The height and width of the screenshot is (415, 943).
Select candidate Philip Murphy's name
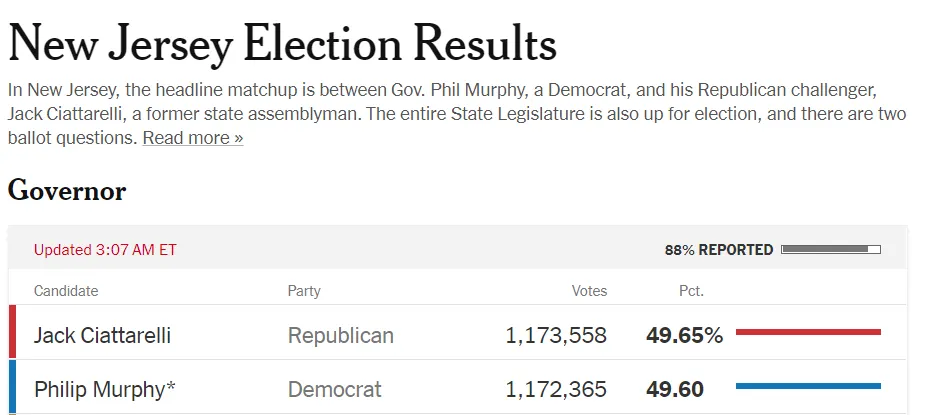99,389
